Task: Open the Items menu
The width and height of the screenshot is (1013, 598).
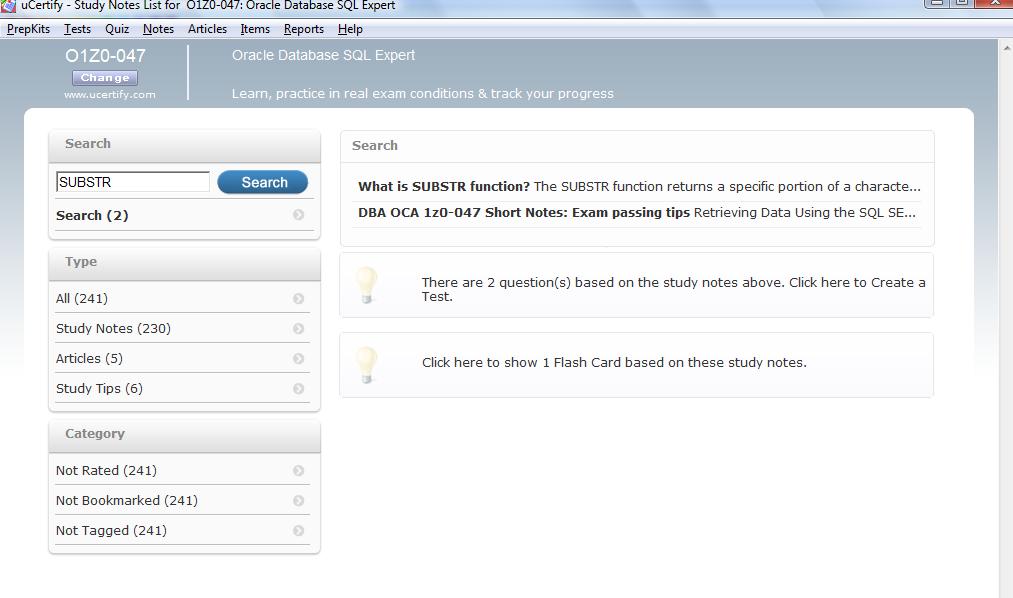Action: [255, 29]
